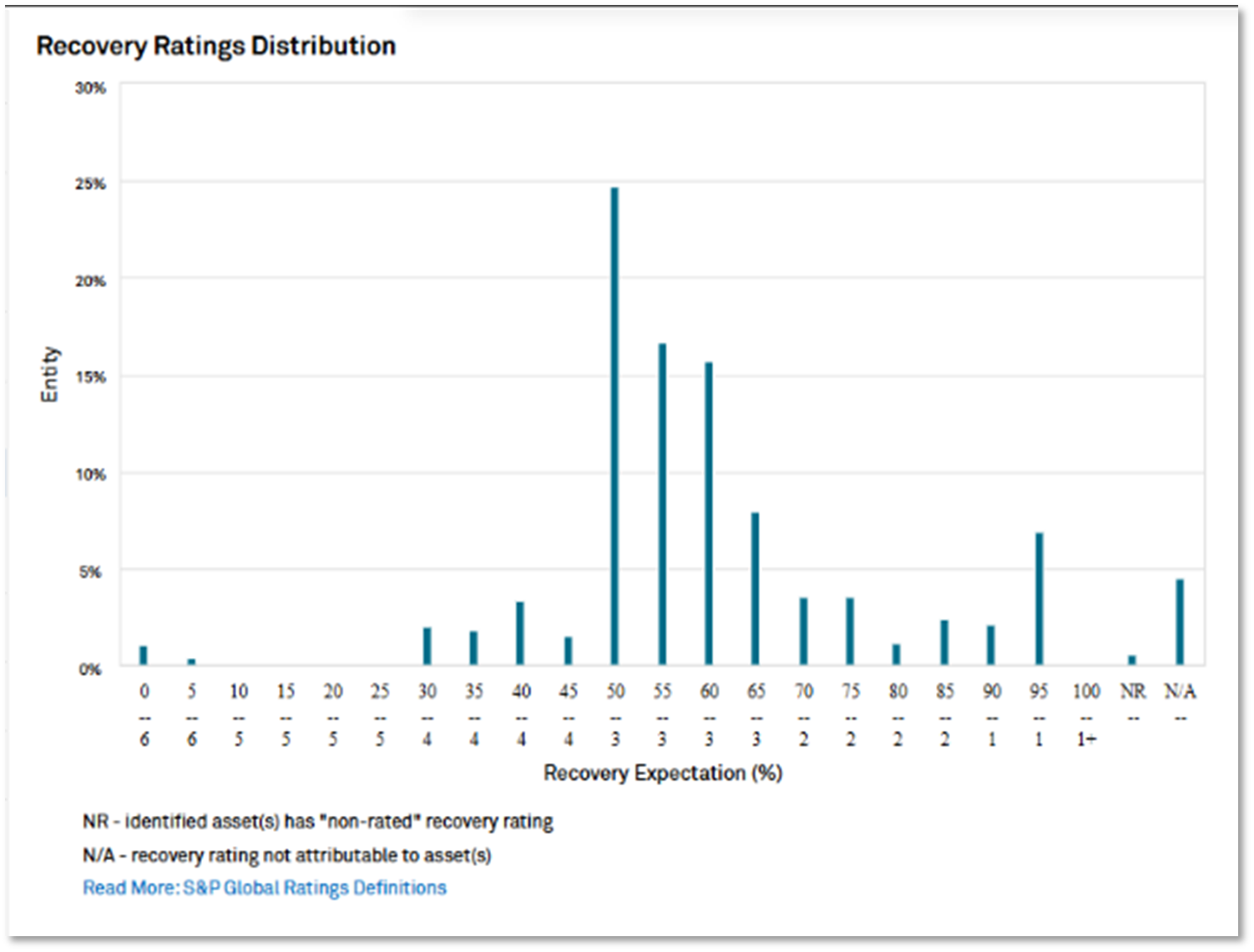Click the 40% recovery expectation bar

point(520,633)
